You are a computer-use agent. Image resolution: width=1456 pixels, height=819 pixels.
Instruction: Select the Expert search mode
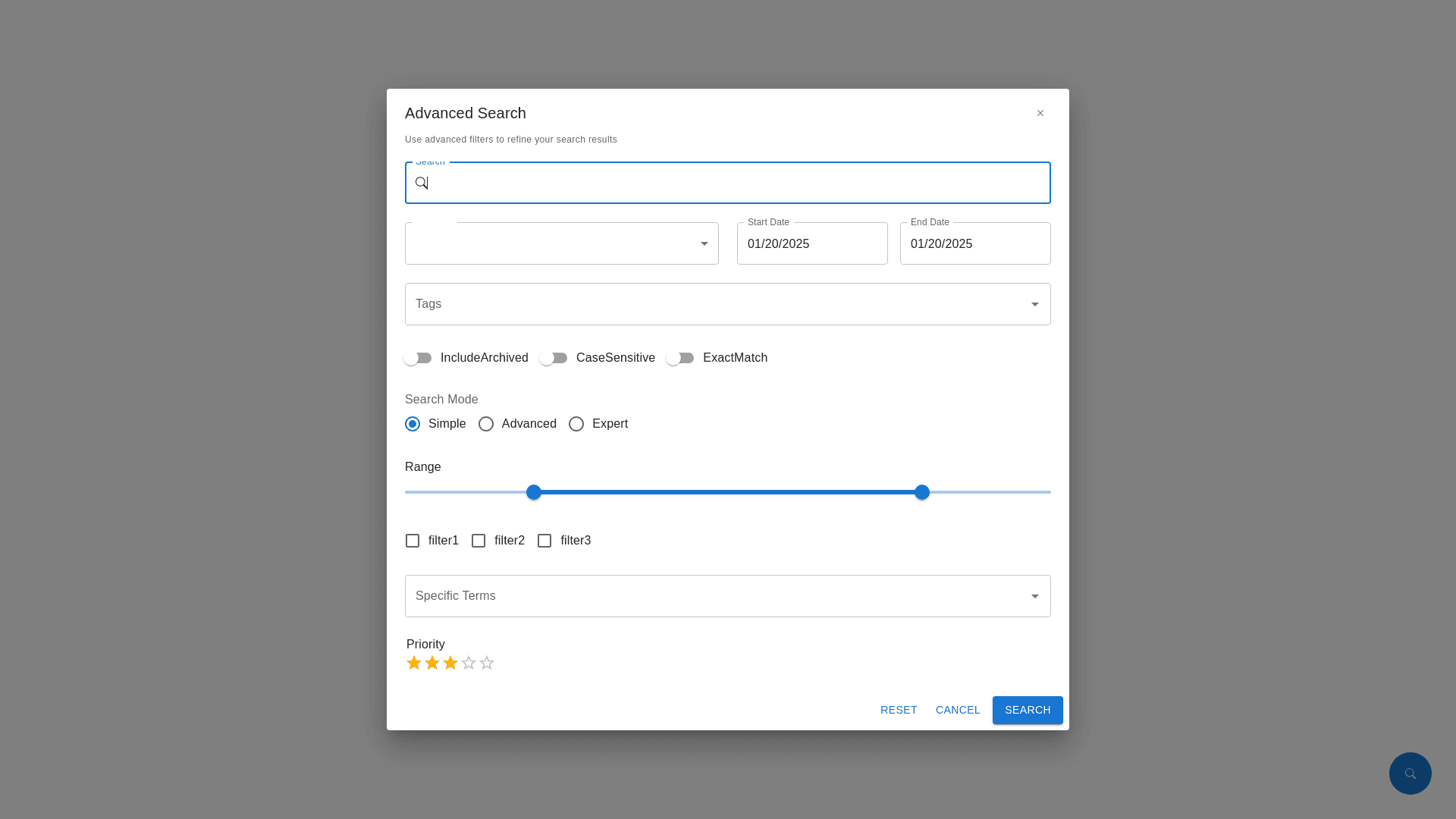point(576,424)
